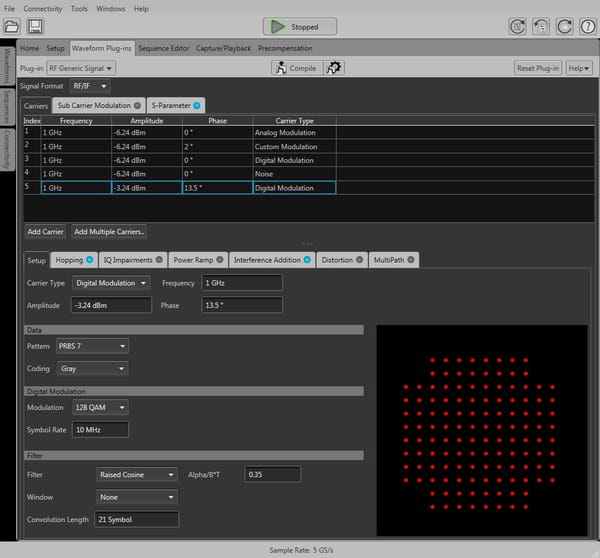Image resolution: width=600 pixels, height=558 pixels.
Task: Click the open folder icon
Action: coord(13,27)
